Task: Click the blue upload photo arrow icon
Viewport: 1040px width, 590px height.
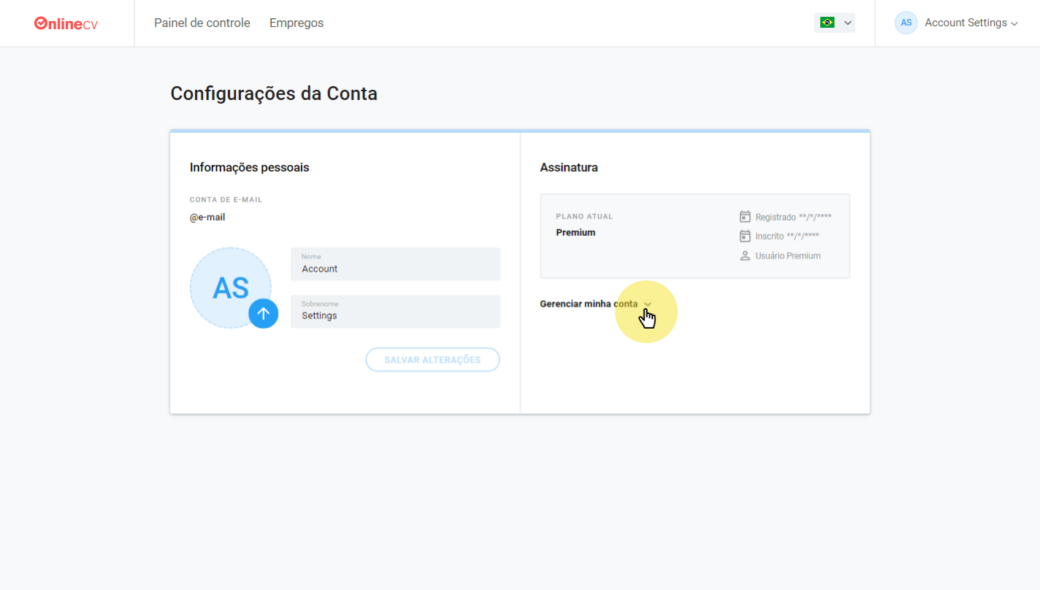Action: 263,313
